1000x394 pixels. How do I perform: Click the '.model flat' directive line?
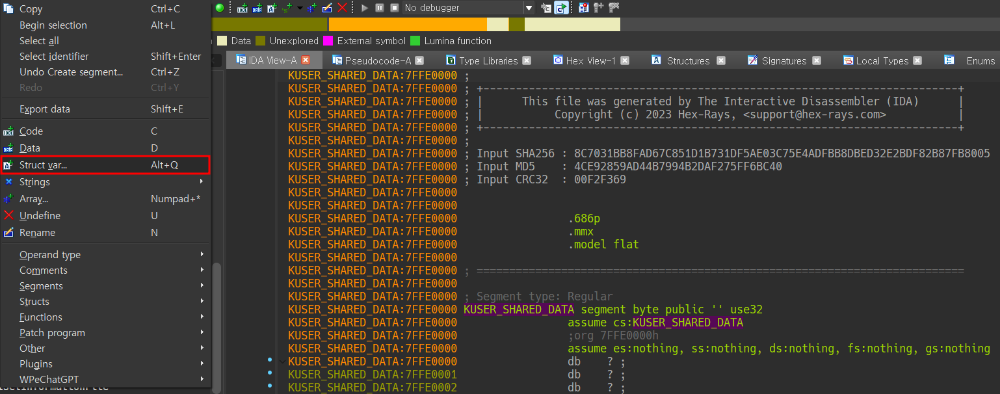603,244
